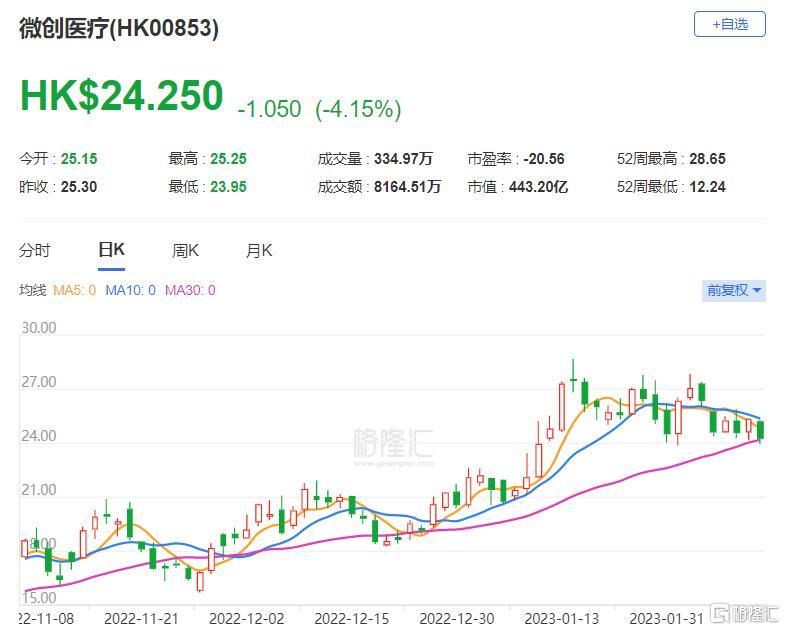Click the 2023-01-31 date axis label
Image resolution: width=785 pixels, height=630 pixels.
coord(667,618)
